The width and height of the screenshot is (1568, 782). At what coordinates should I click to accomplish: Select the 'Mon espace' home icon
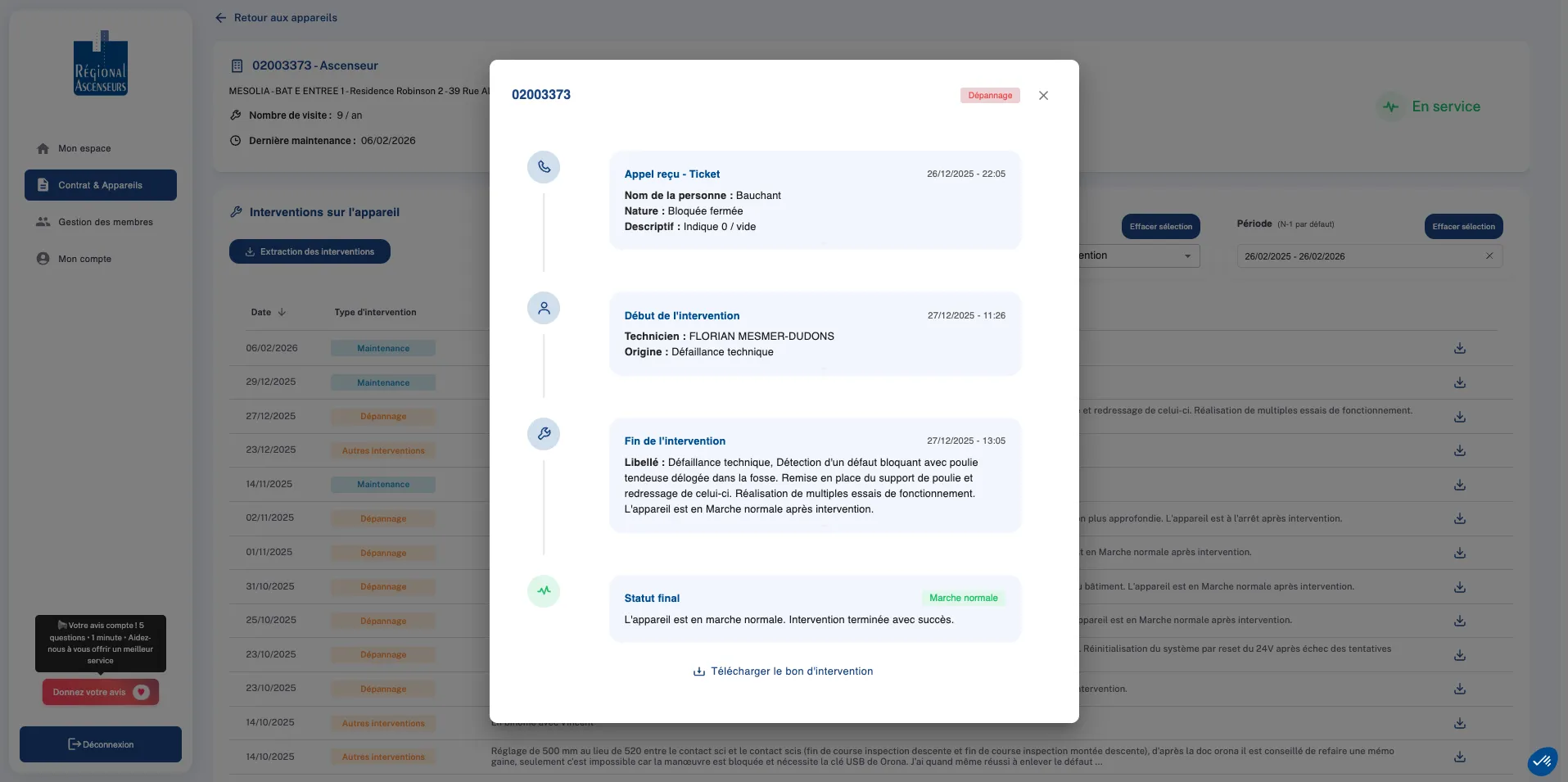click(x=43, y=148)
